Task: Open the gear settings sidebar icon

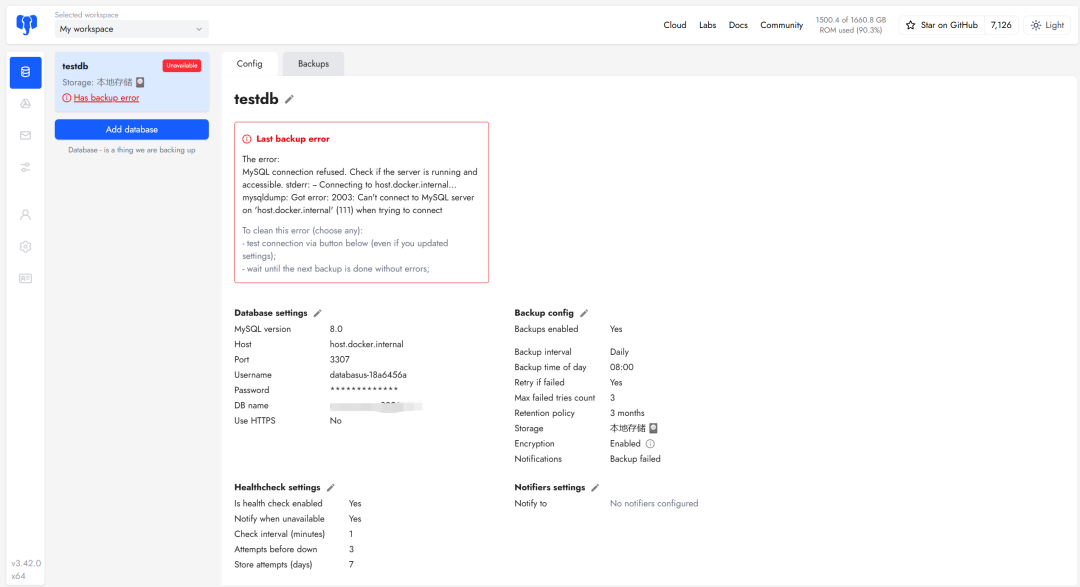Action: coord(25,247)
